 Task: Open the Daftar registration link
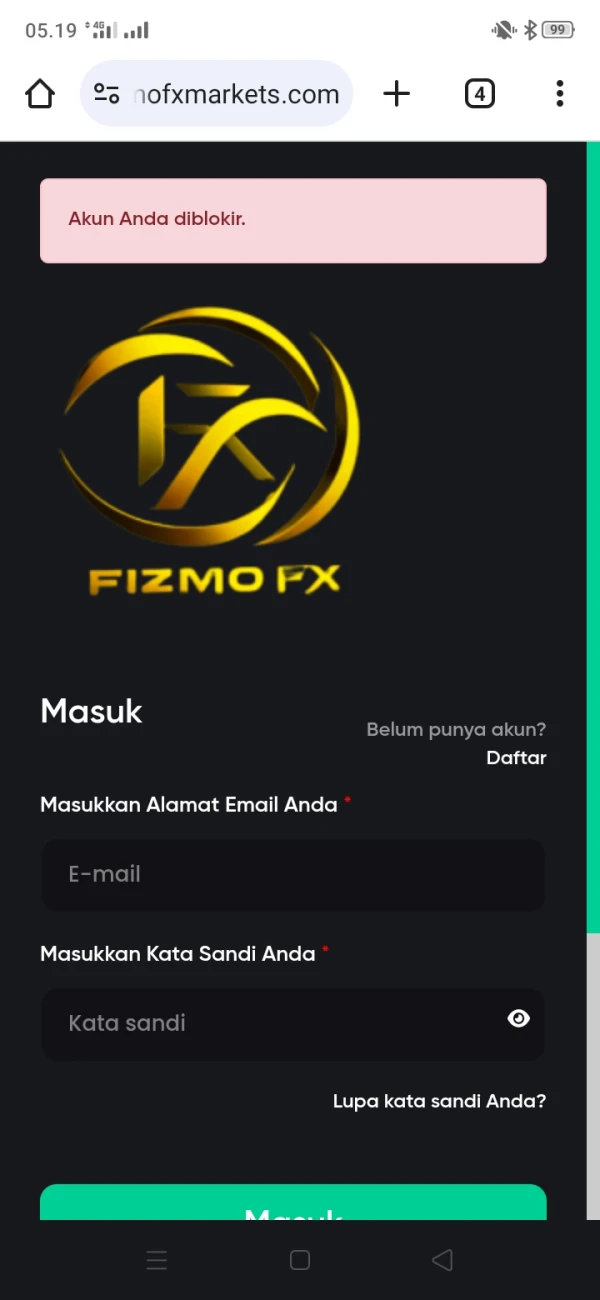pos(516,758)
